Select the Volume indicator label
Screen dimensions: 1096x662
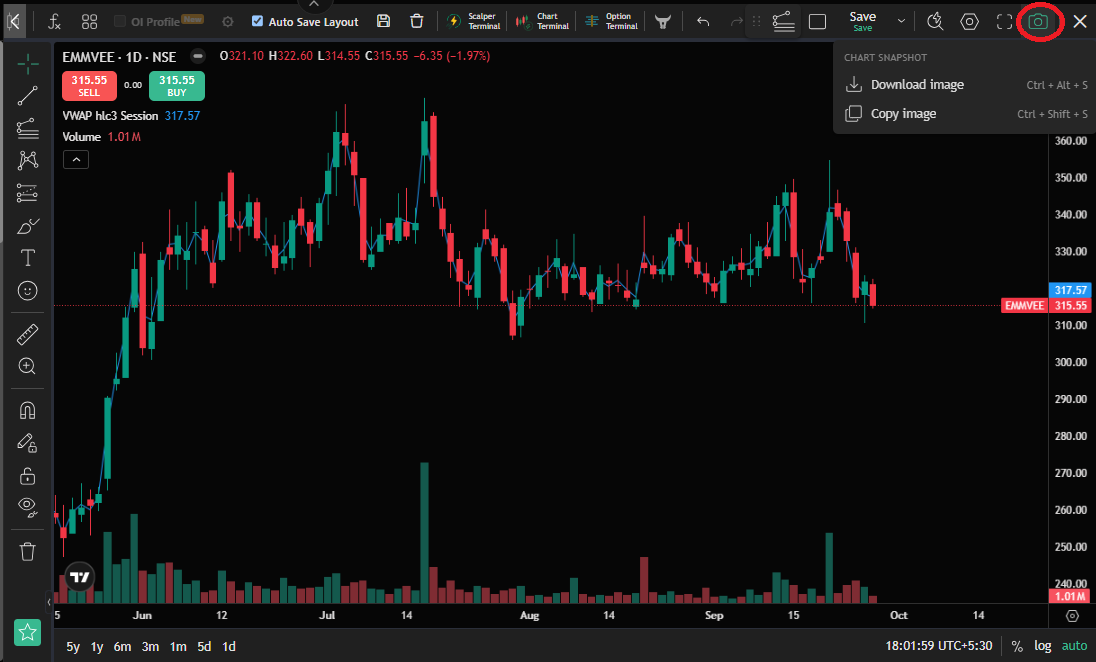point(82,137)
